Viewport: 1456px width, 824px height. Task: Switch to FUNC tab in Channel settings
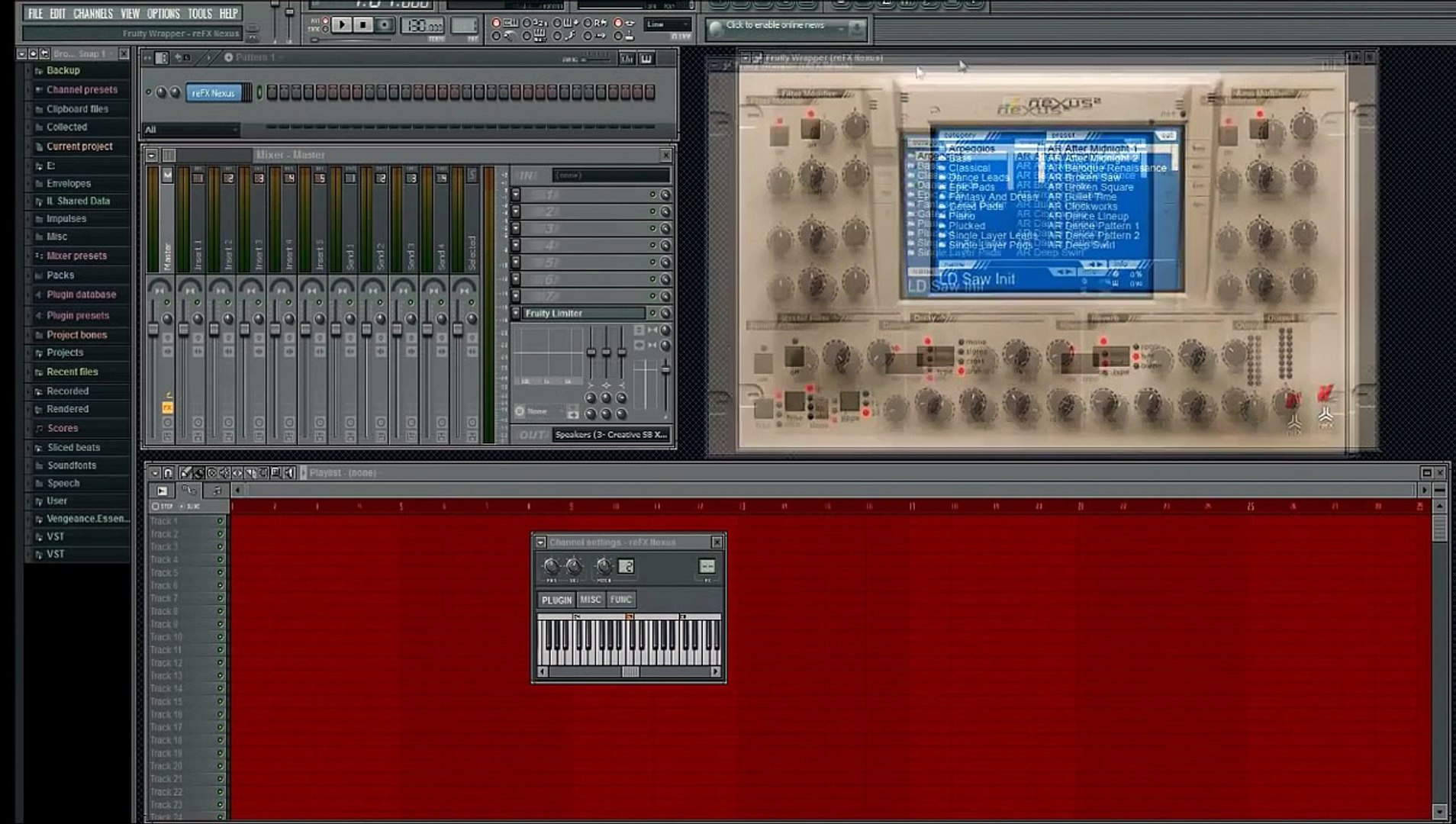click(621, 600)
